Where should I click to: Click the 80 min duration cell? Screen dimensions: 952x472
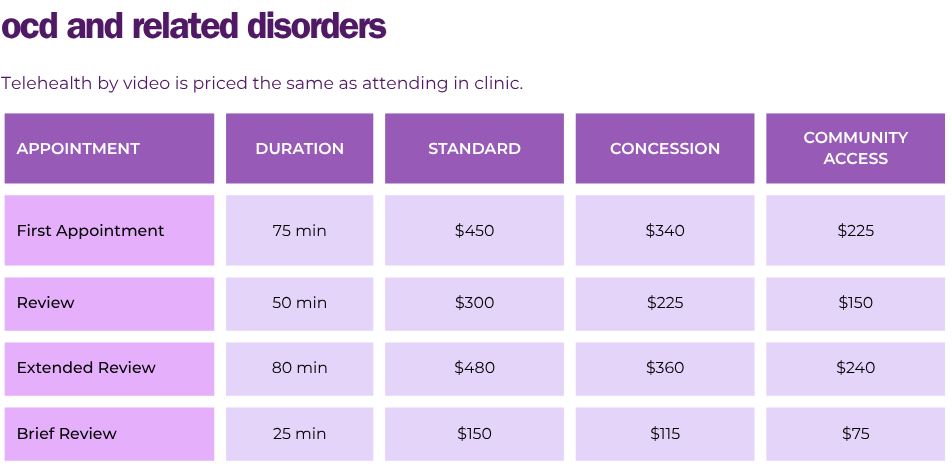[299, 369]
